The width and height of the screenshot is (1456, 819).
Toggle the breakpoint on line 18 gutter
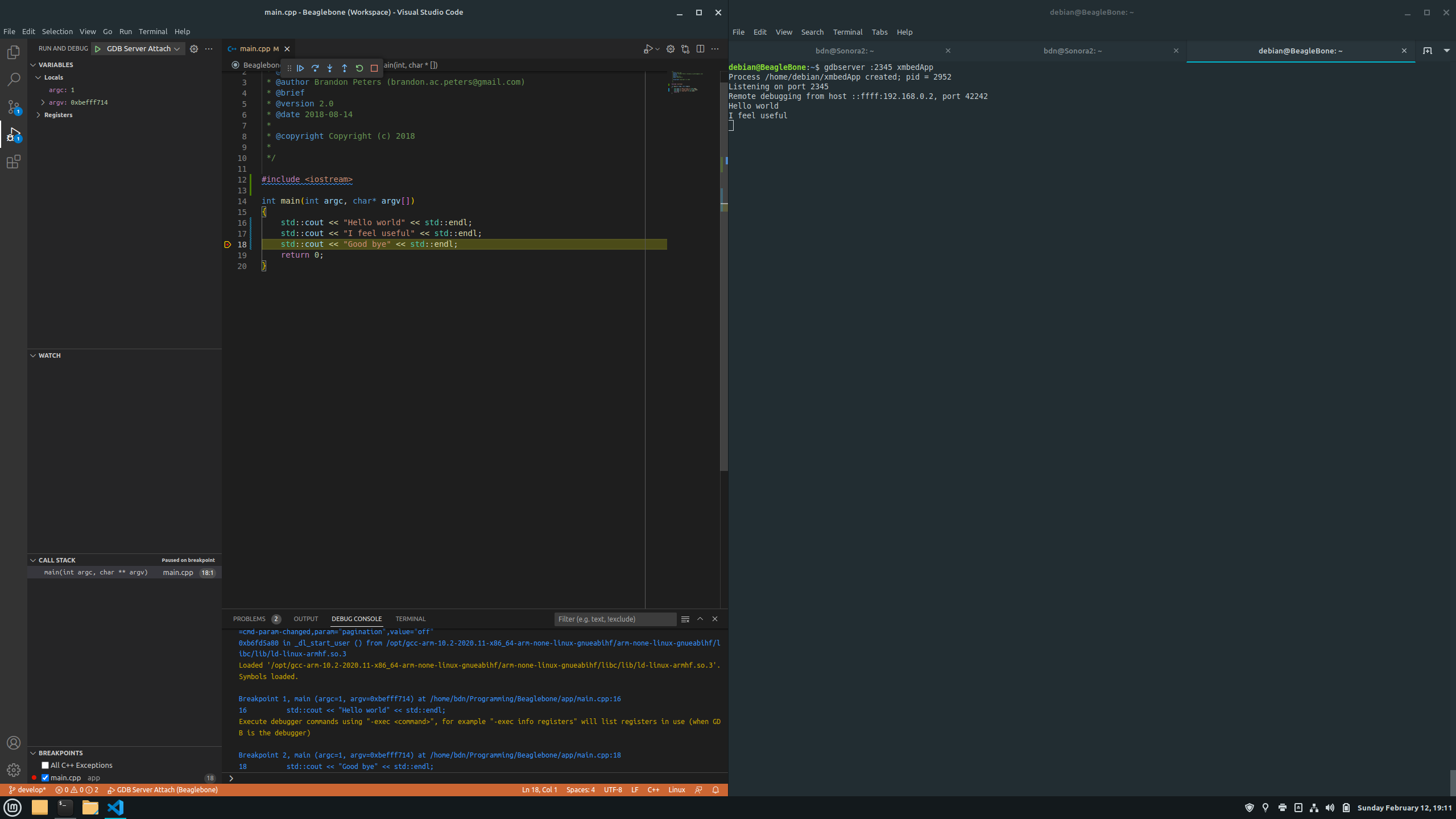point(227,244)
